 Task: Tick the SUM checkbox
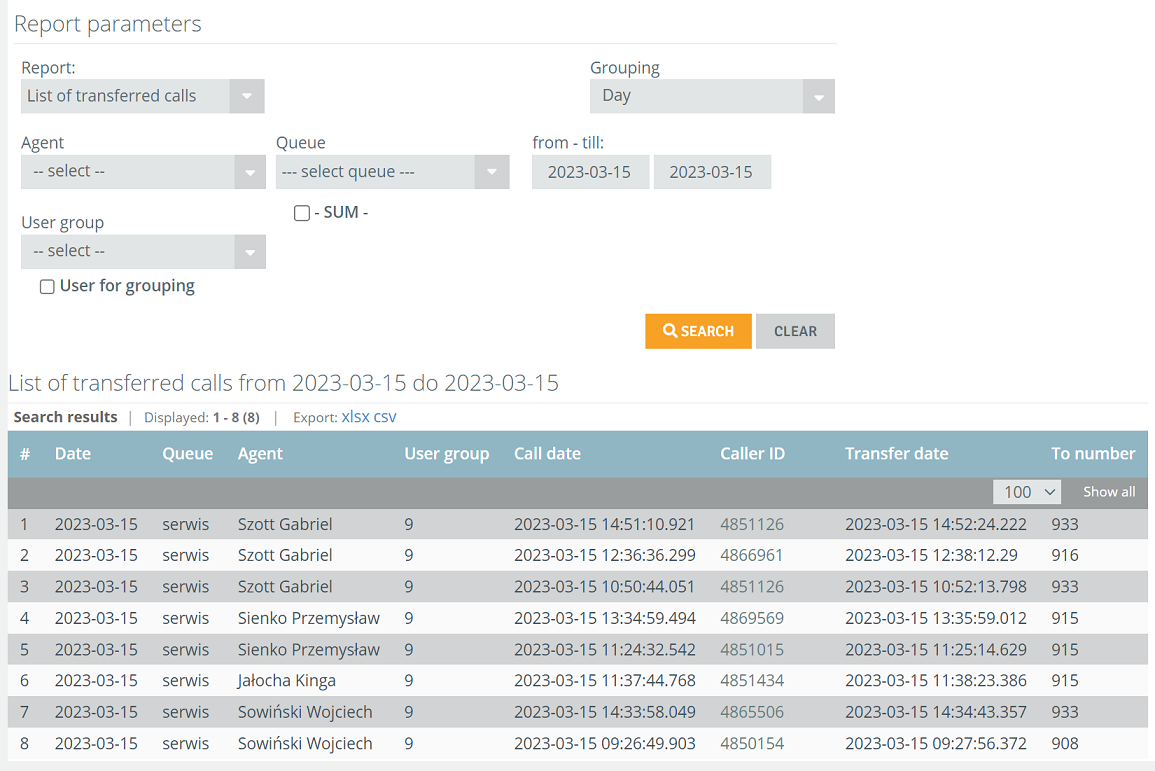pos(301,213)
